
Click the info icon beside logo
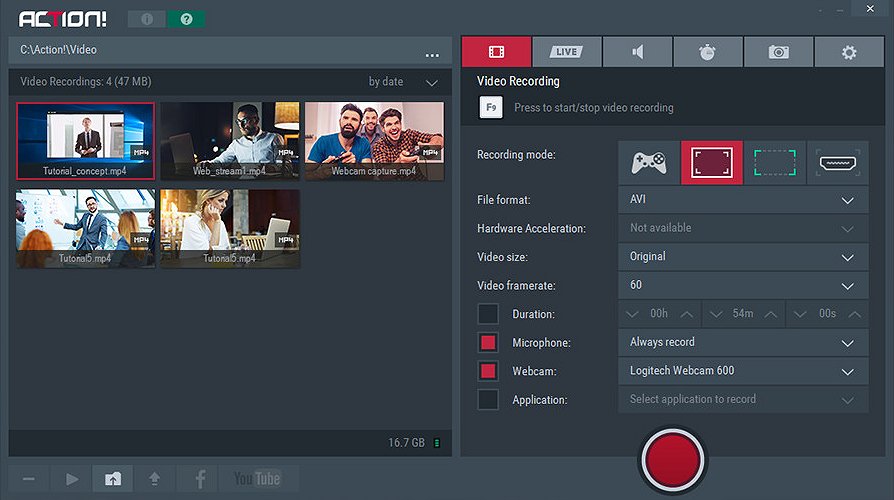click(147, 19)
